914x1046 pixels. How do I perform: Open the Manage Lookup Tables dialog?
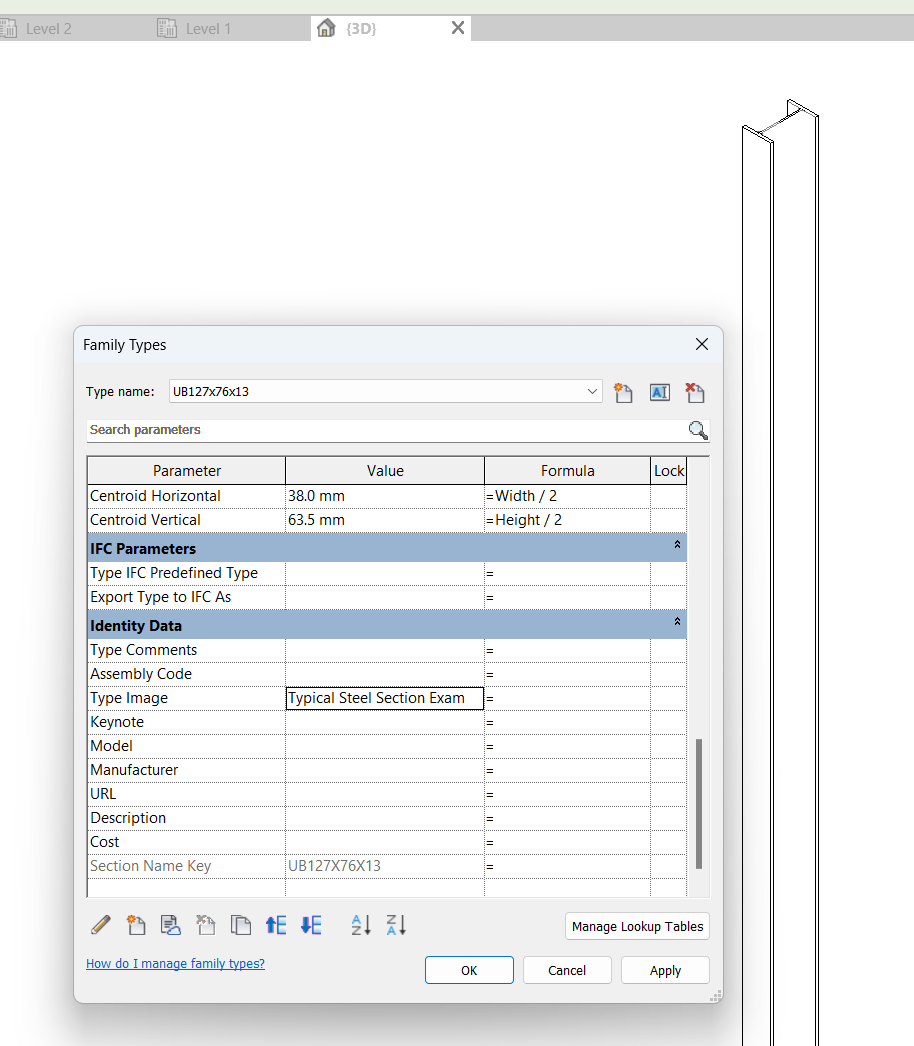click(637, 926)
